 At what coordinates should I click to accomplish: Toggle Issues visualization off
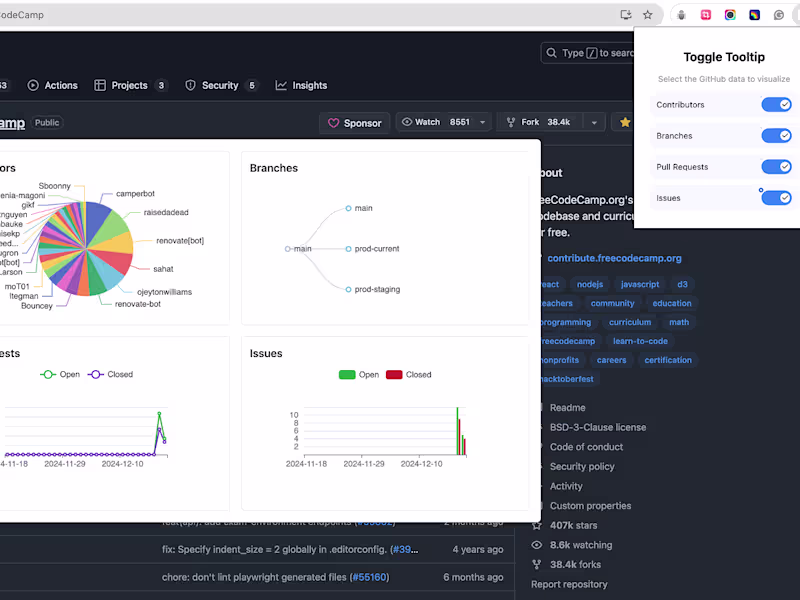coord(777,197)
